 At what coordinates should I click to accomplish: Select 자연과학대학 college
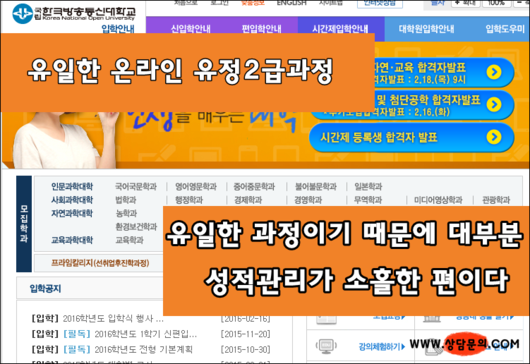(x=72, y=214)
